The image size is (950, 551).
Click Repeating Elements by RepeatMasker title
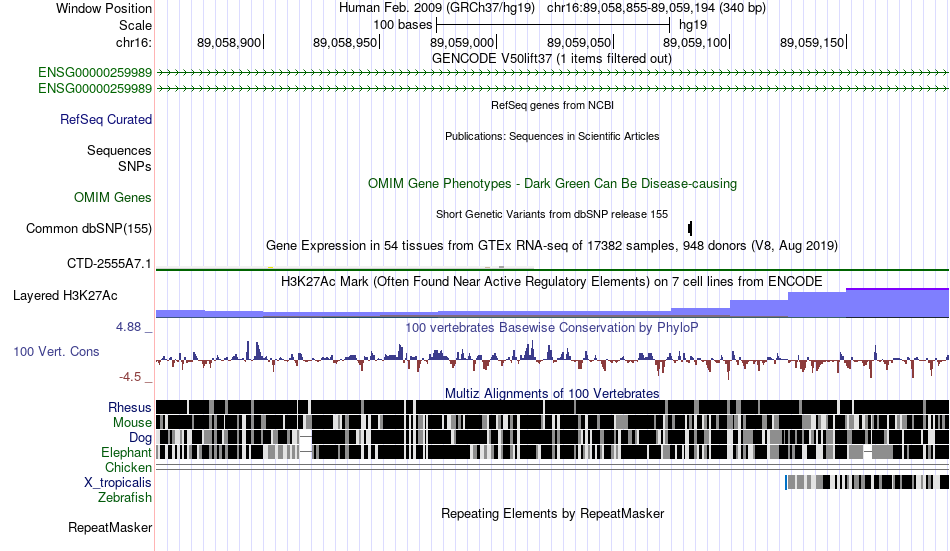pyautogui.click(x=552, y=514)
